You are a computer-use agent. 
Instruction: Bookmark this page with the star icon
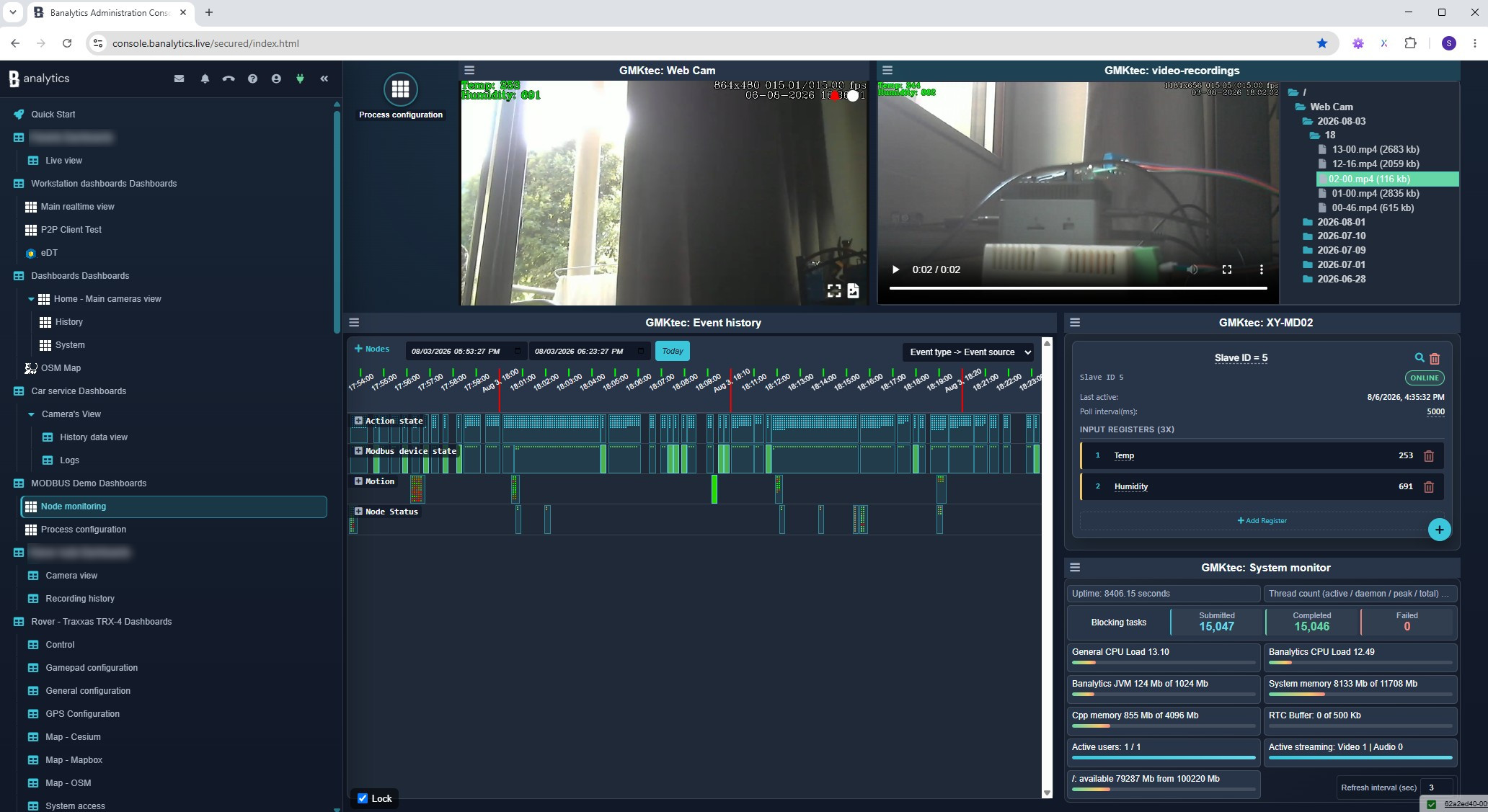[1322, 43]
